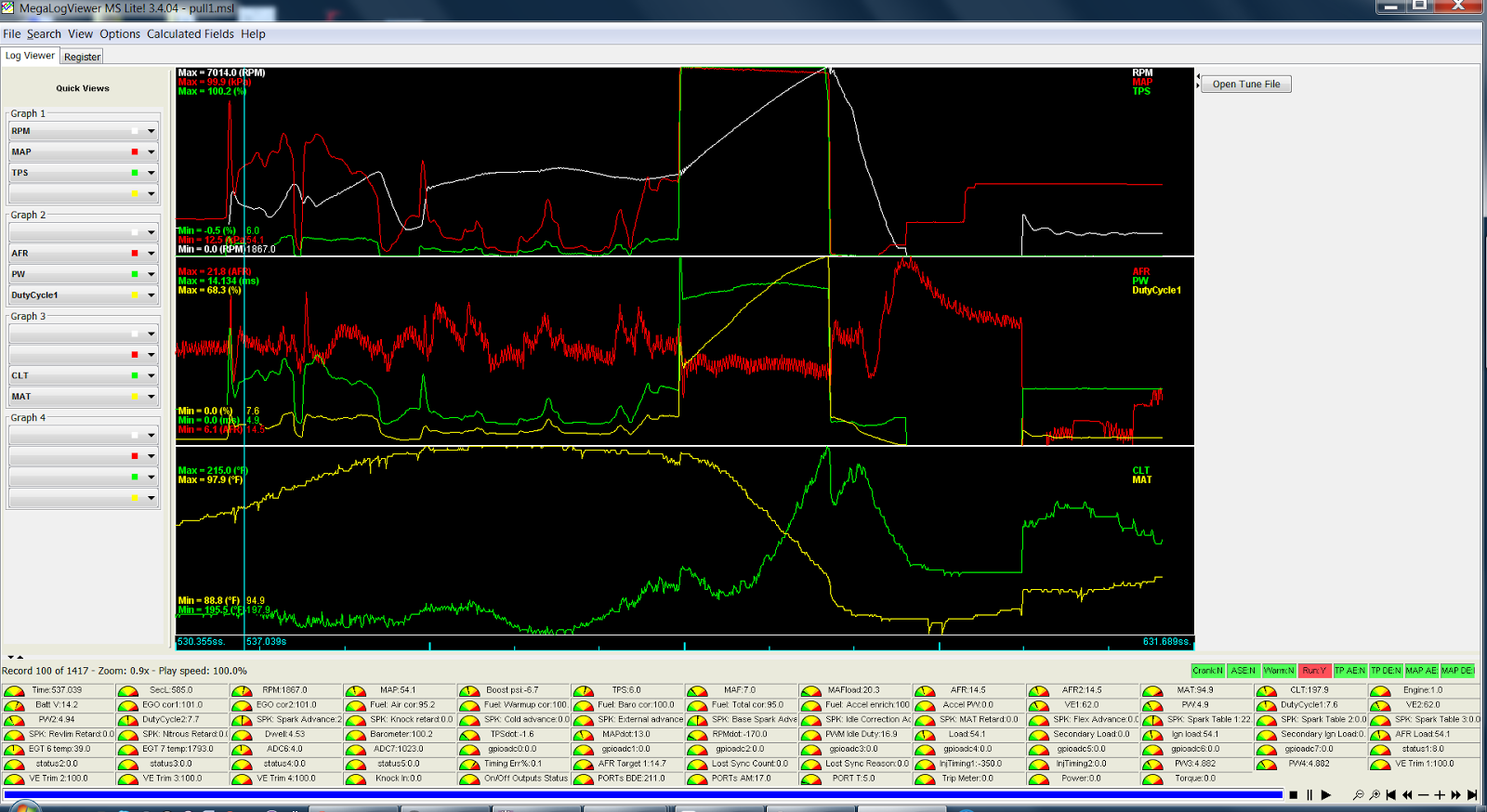Click the TP AE:N status indicator
Screen dimensions: 1487x812
coord(1349,671)
